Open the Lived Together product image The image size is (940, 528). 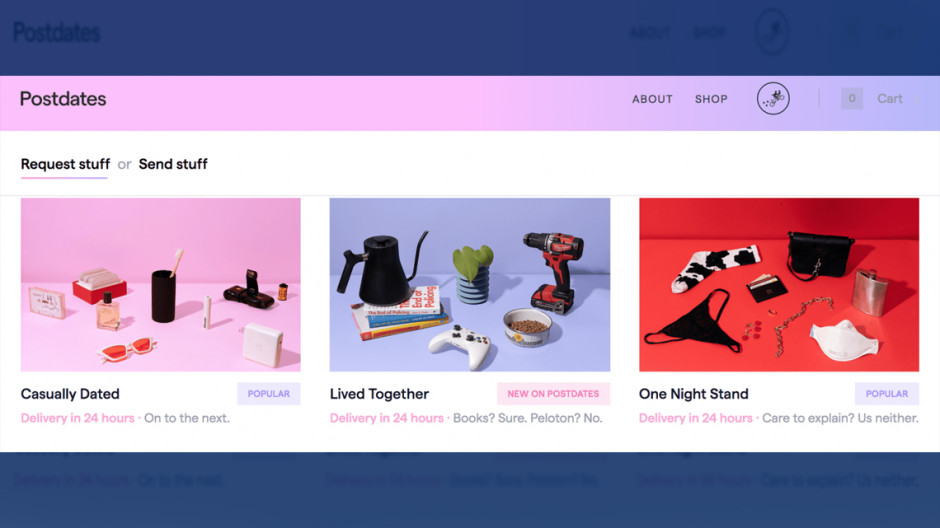(x=470, y=285)
